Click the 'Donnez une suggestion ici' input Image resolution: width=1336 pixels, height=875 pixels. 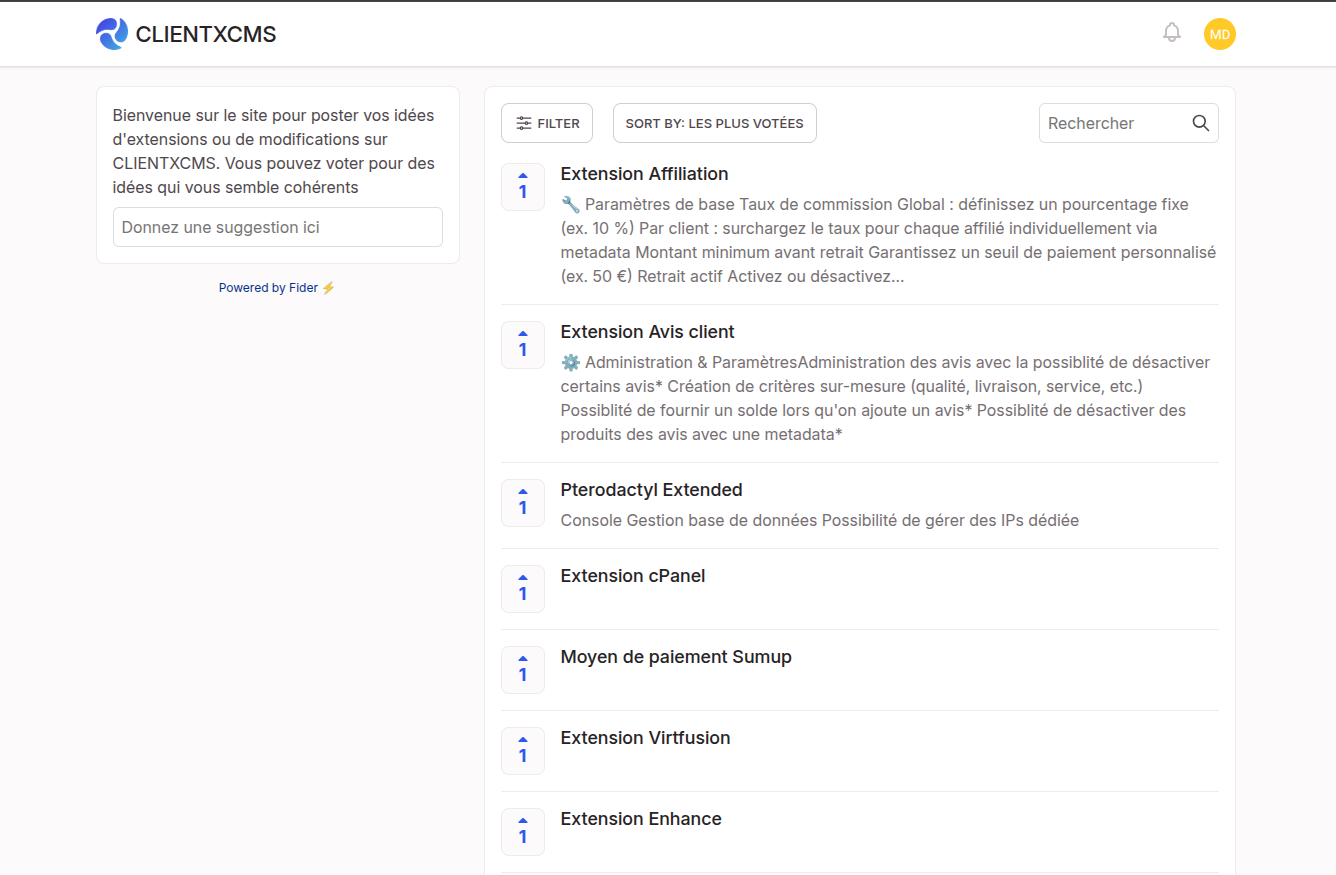(x=278, y=227)
